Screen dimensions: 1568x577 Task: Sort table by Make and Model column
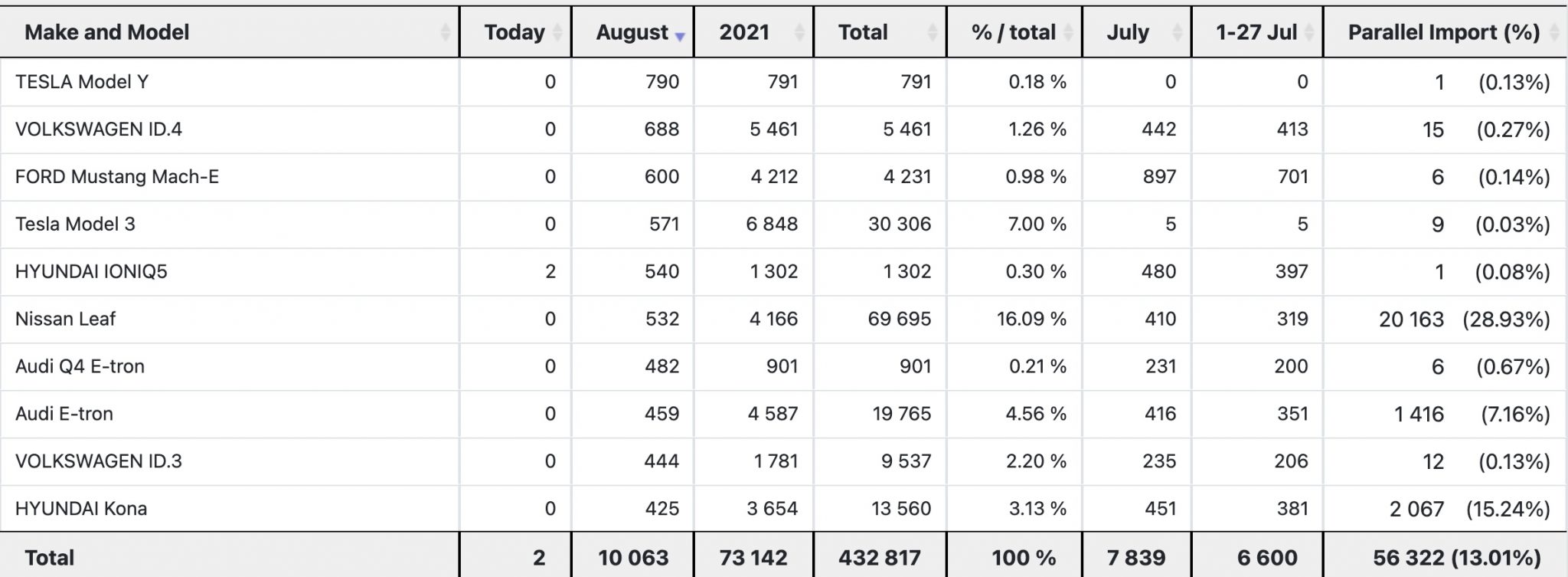pyautogui.click(x=106, y=32)
